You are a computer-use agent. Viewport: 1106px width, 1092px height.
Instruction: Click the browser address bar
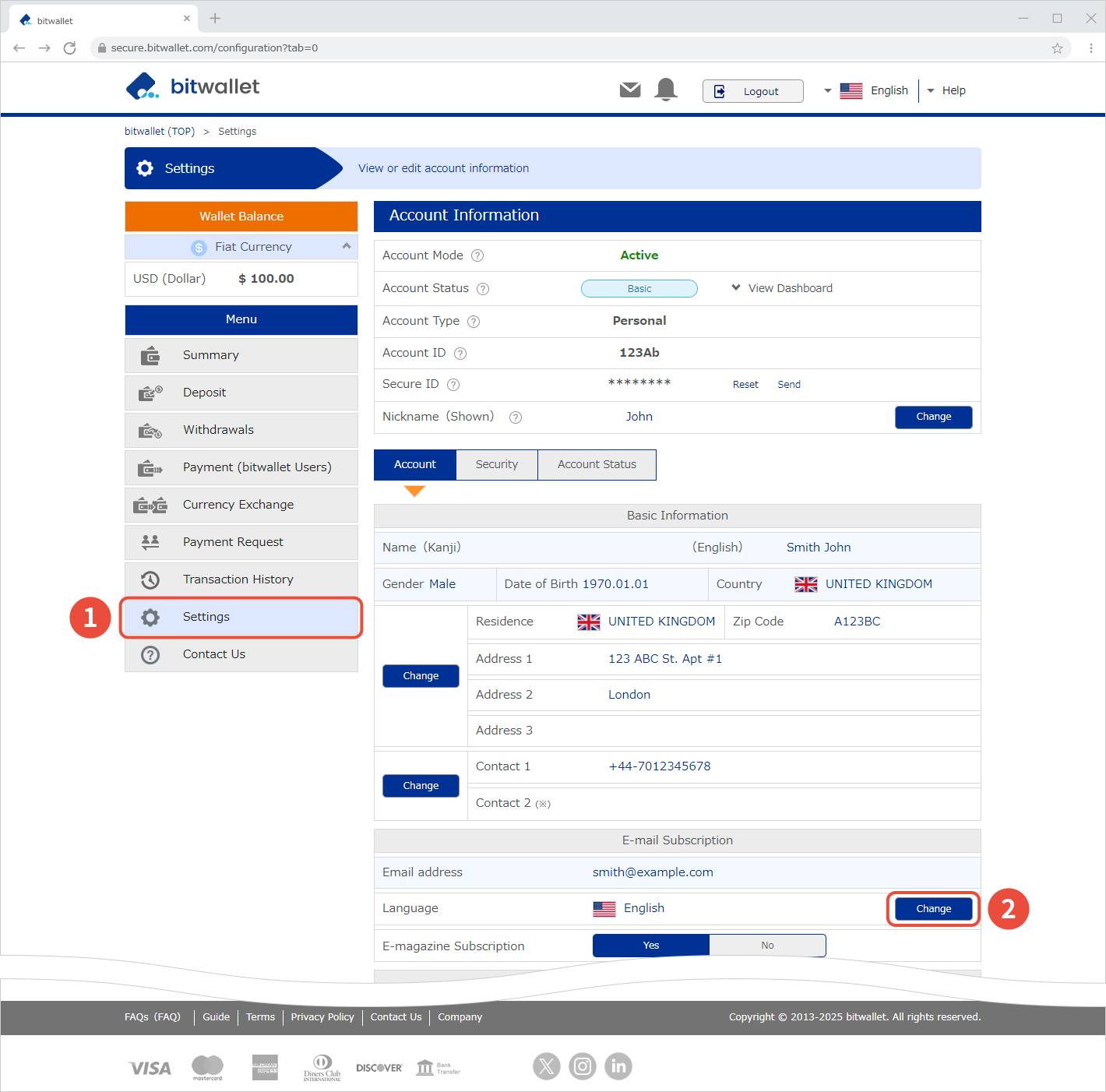click(545, 48)
